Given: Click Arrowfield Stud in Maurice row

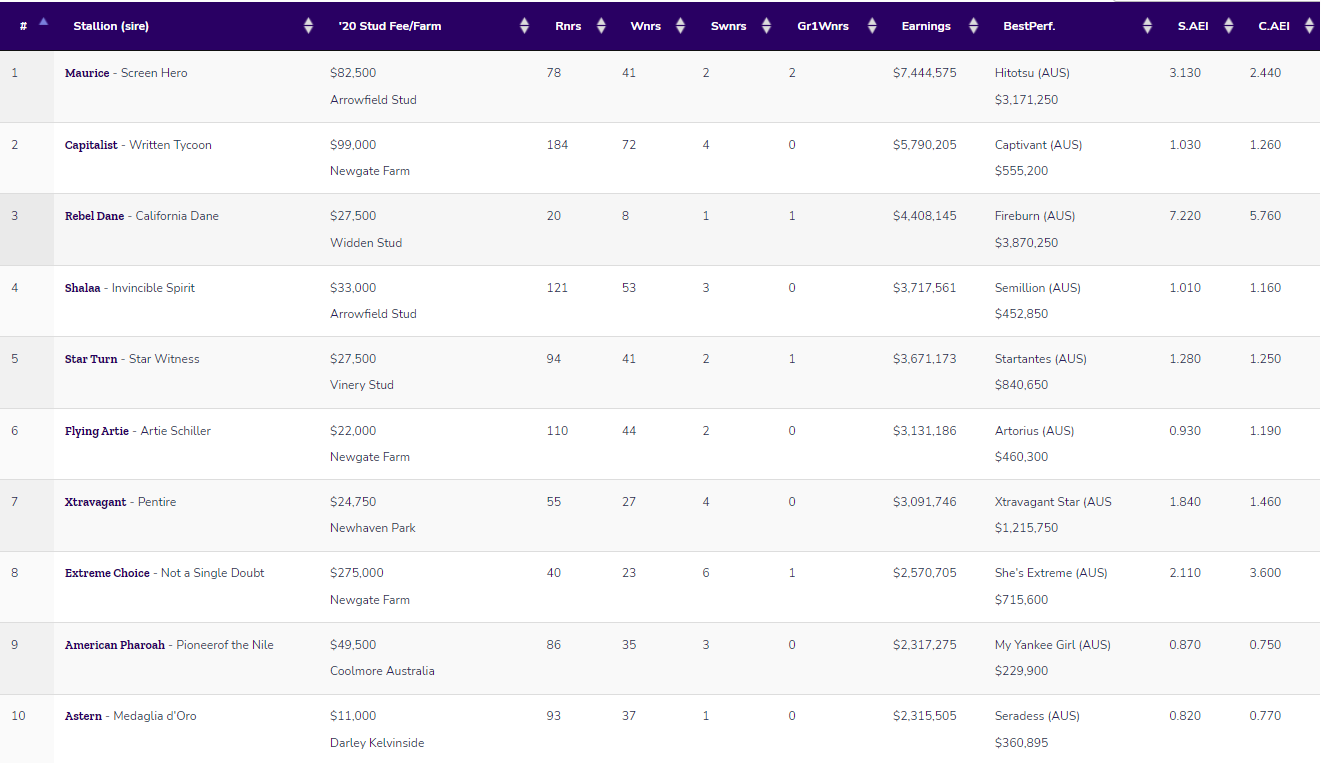Looking at the screenshot, I should [x=373, y=100].
